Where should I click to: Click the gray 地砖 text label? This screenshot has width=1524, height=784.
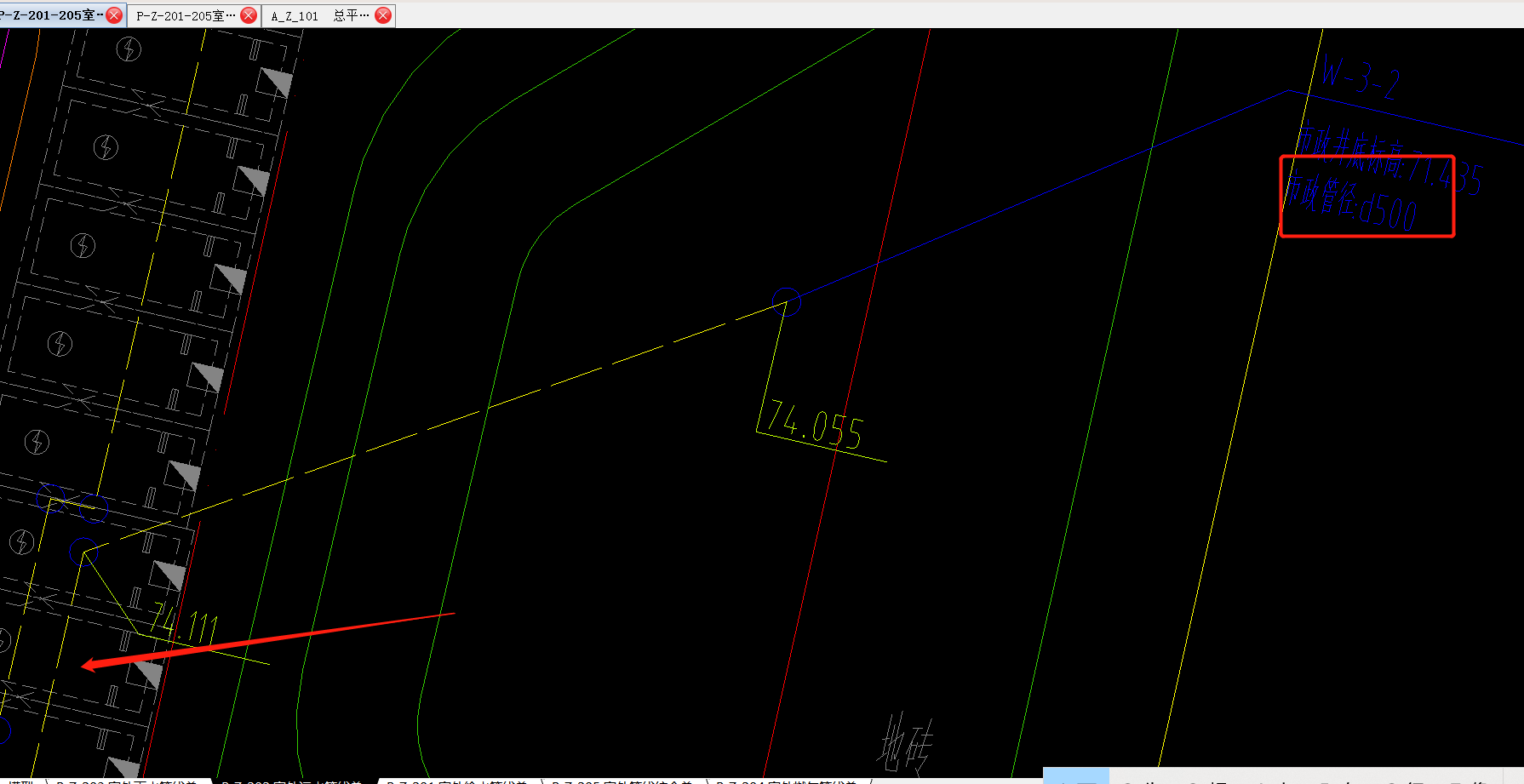[x=904, y=743]
